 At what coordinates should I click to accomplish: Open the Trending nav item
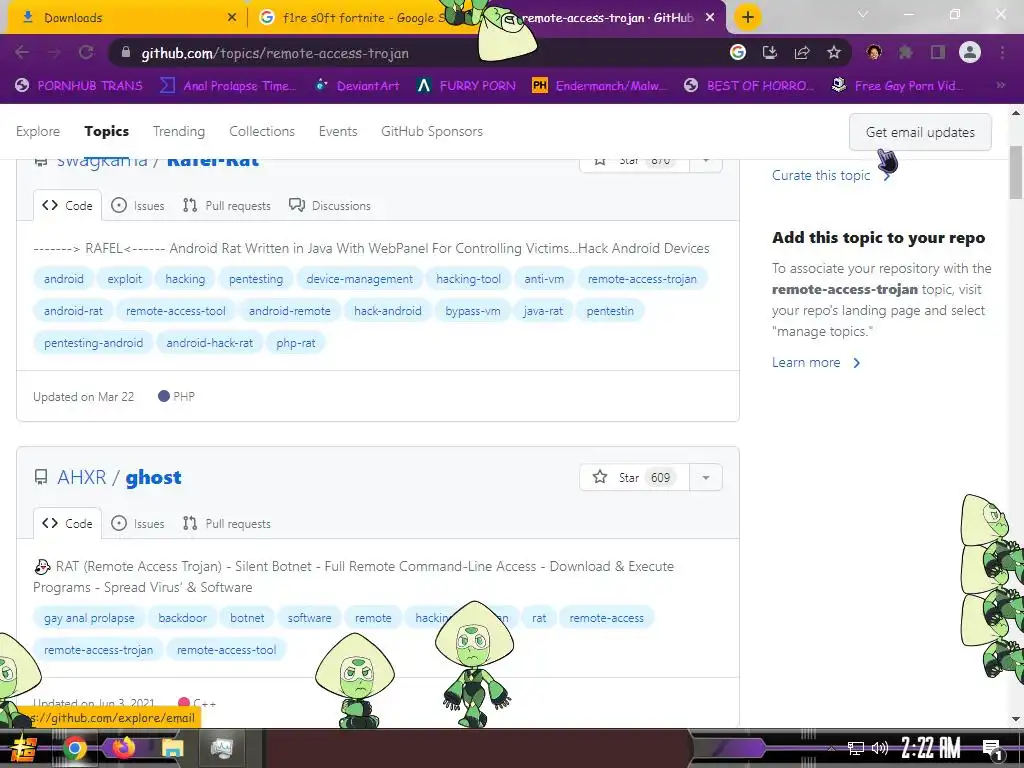pyautogui.click(x=179, y=131)
